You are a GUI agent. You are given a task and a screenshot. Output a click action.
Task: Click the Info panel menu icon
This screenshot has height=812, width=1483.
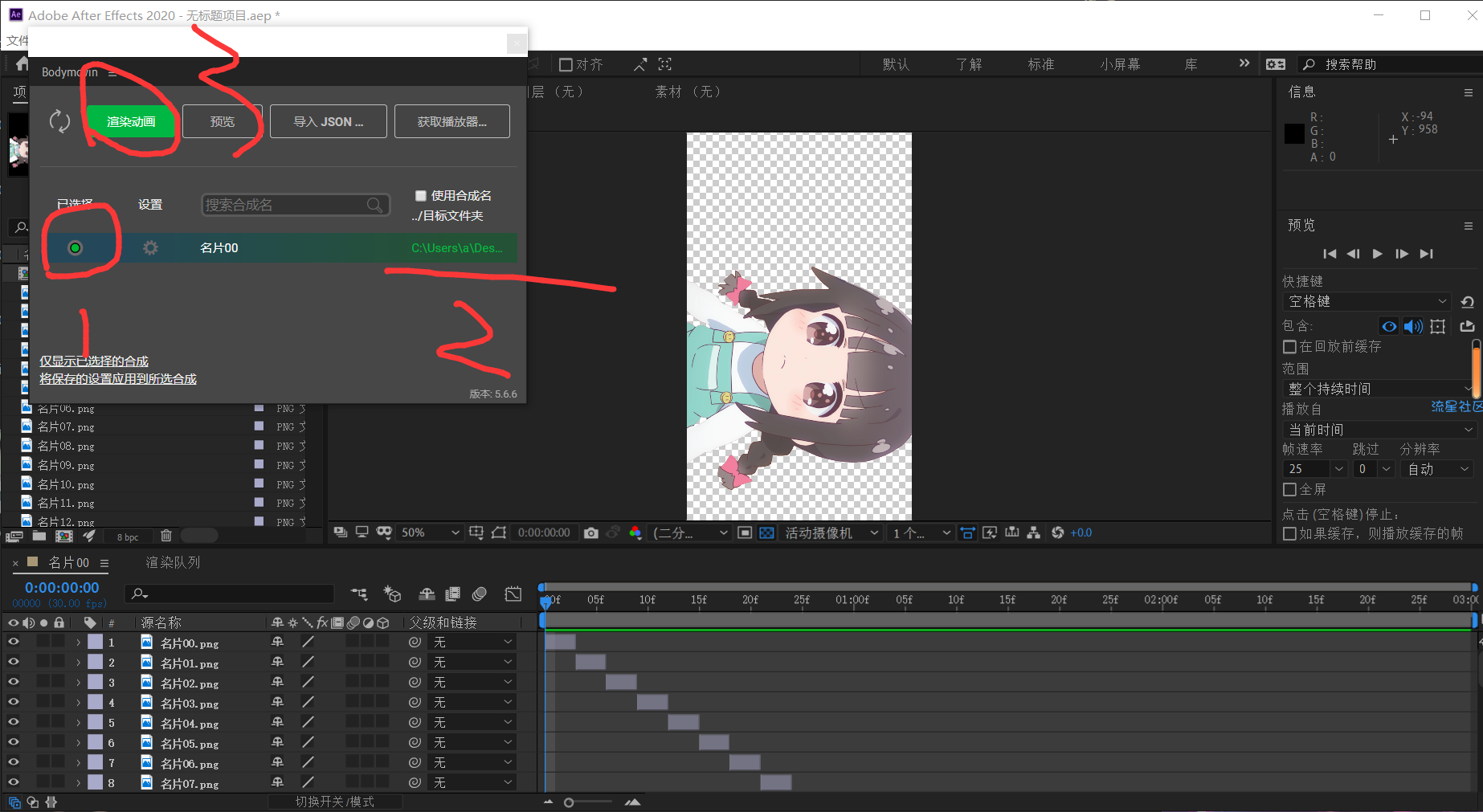click(x=1468, y=92)
